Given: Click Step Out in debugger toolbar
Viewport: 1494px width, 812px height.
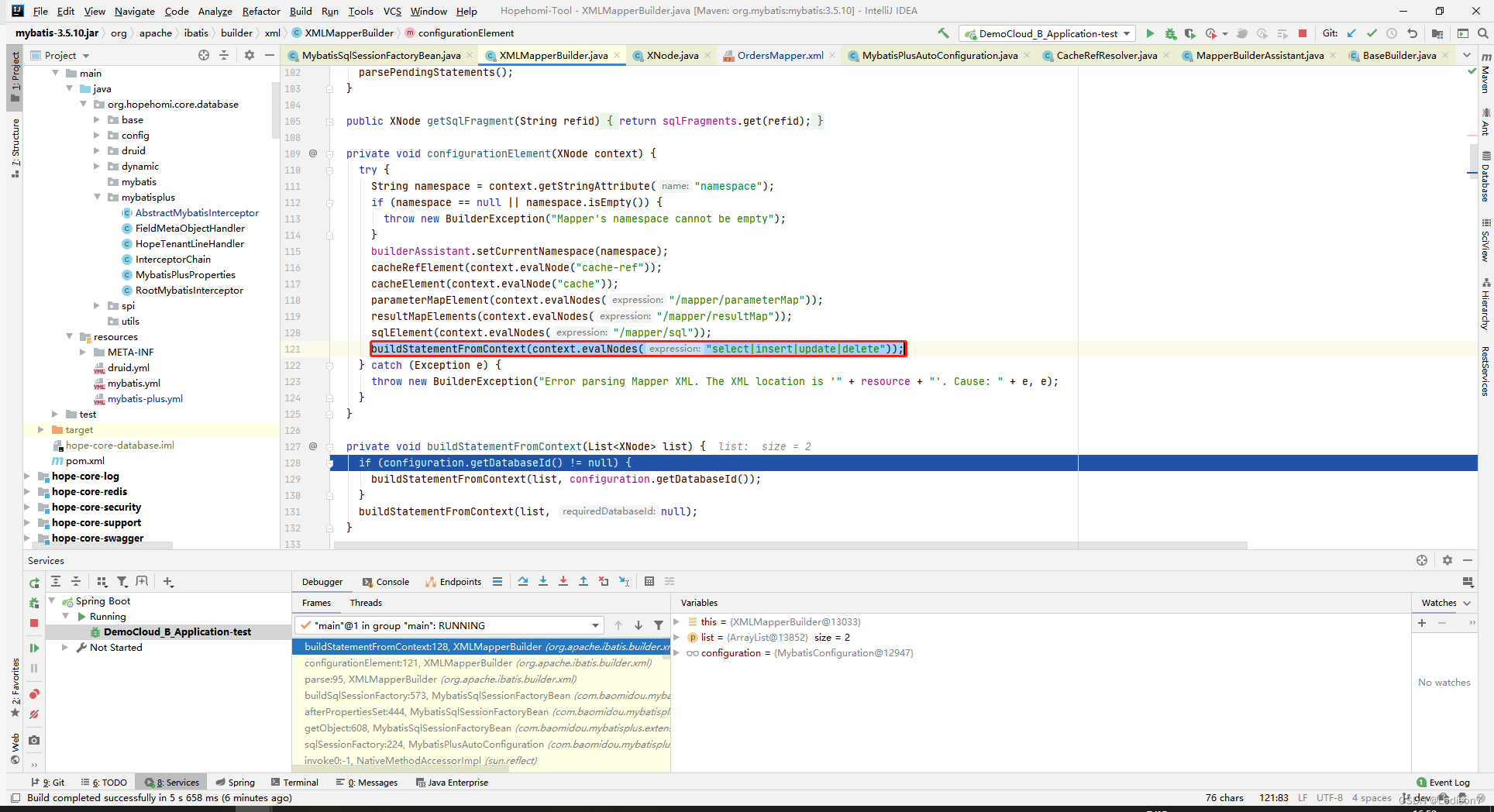Looking at the screenshot, I should pyautogui.click(x=583, y=581).
